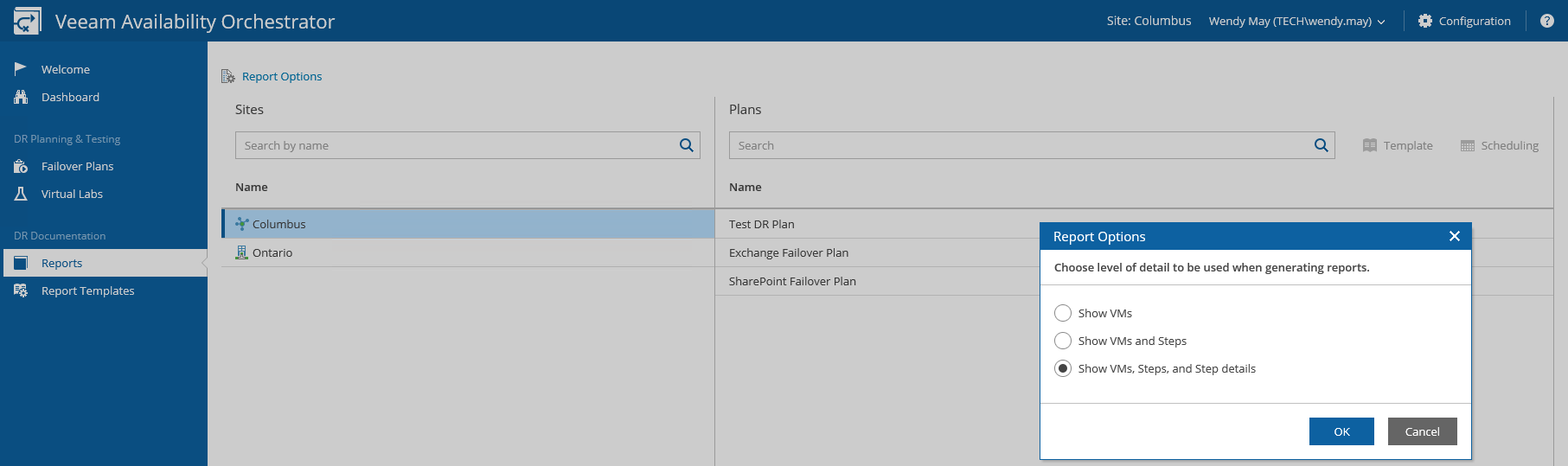Select the Columbus site row
Image resolution: width=1568 pixels, height=466 pixels.
[468, 224]
